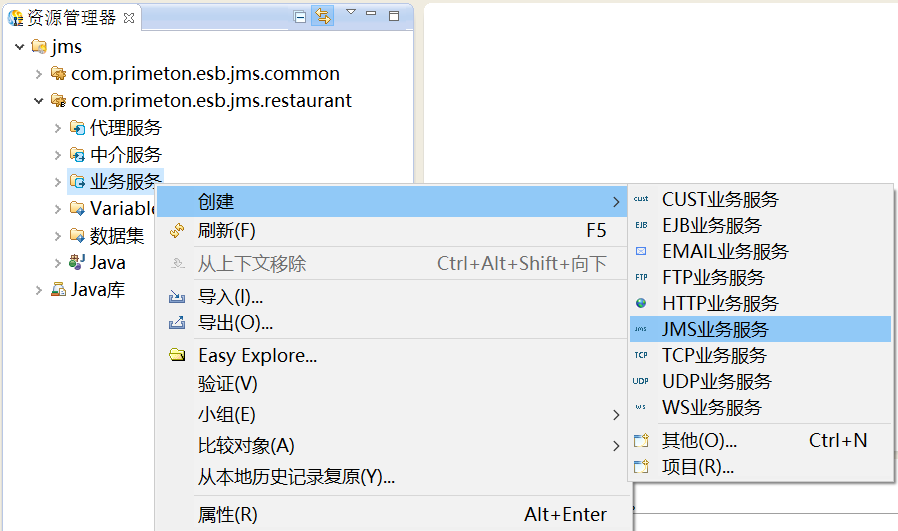The image size is (898, 531).
Task: Click the WS业务服务 icon
Action: point(641,407)
